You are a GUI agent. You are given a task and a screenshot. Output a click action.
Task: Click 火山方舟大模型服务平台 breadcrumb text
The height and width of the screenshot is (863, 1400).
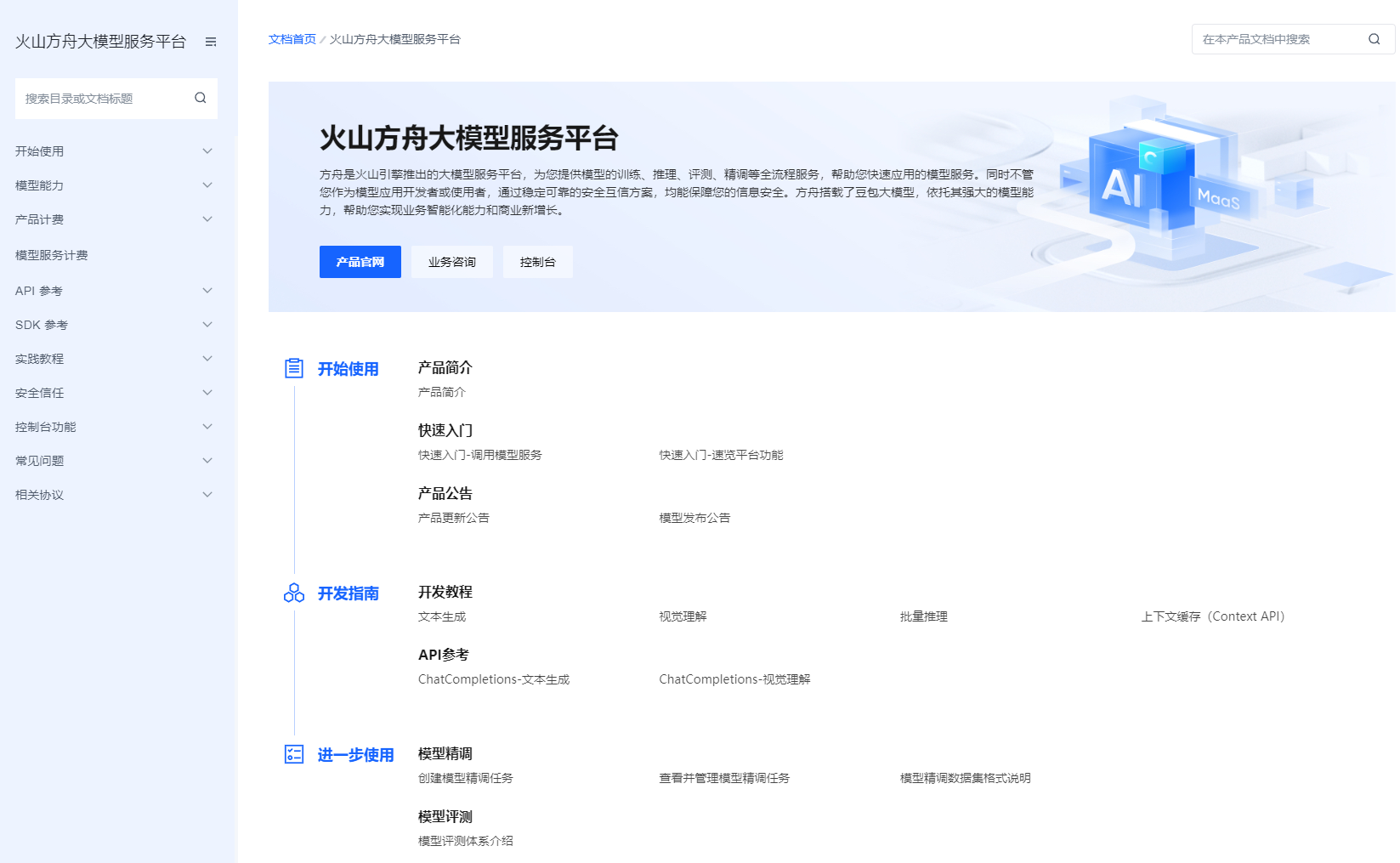click(x=395, y=39)
